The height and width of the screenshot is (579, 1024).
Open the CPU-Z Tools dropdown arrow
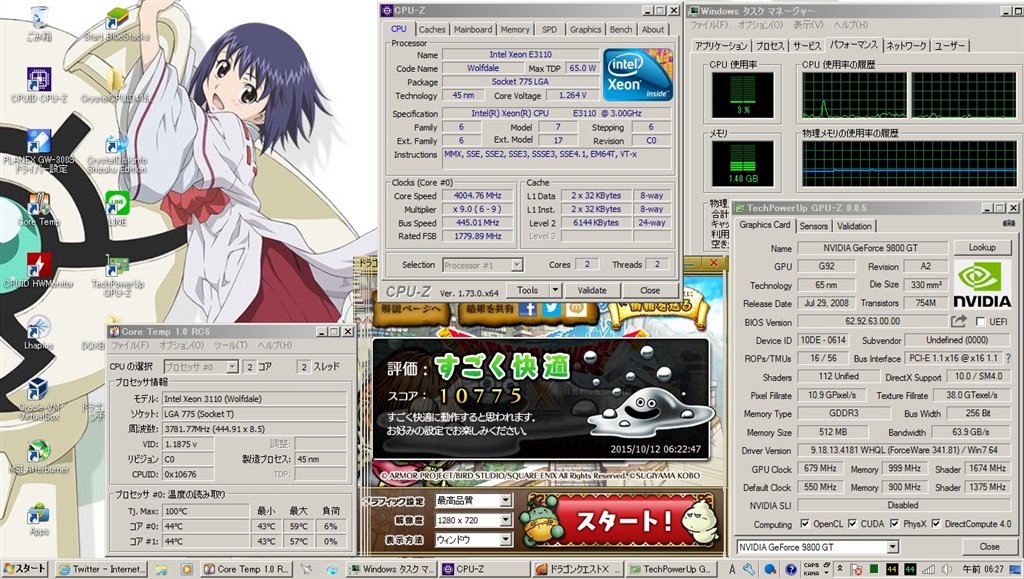(555, 290)
